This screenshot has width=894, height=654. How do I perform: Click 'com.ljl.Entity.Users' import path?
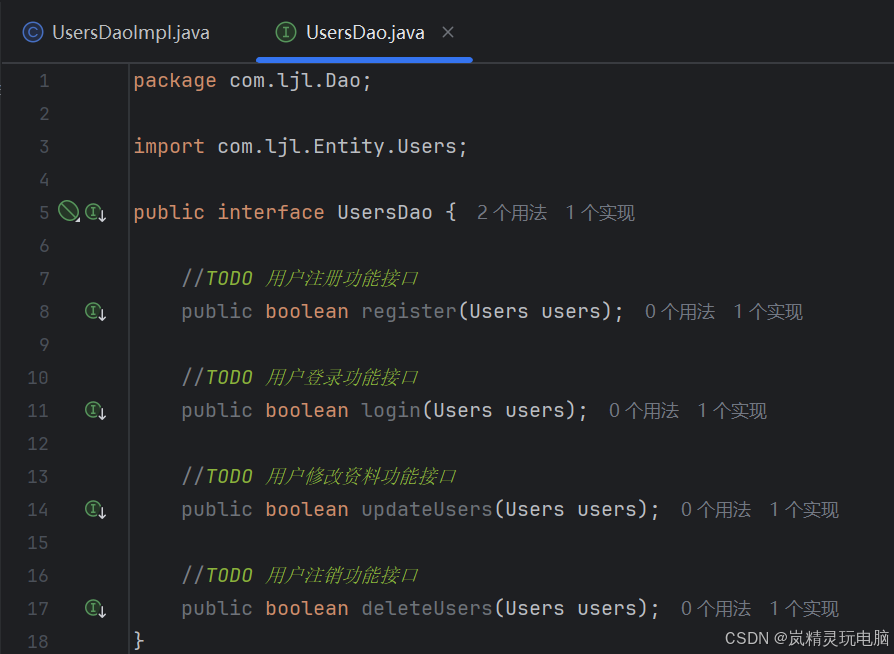click(x=337, y=147)
